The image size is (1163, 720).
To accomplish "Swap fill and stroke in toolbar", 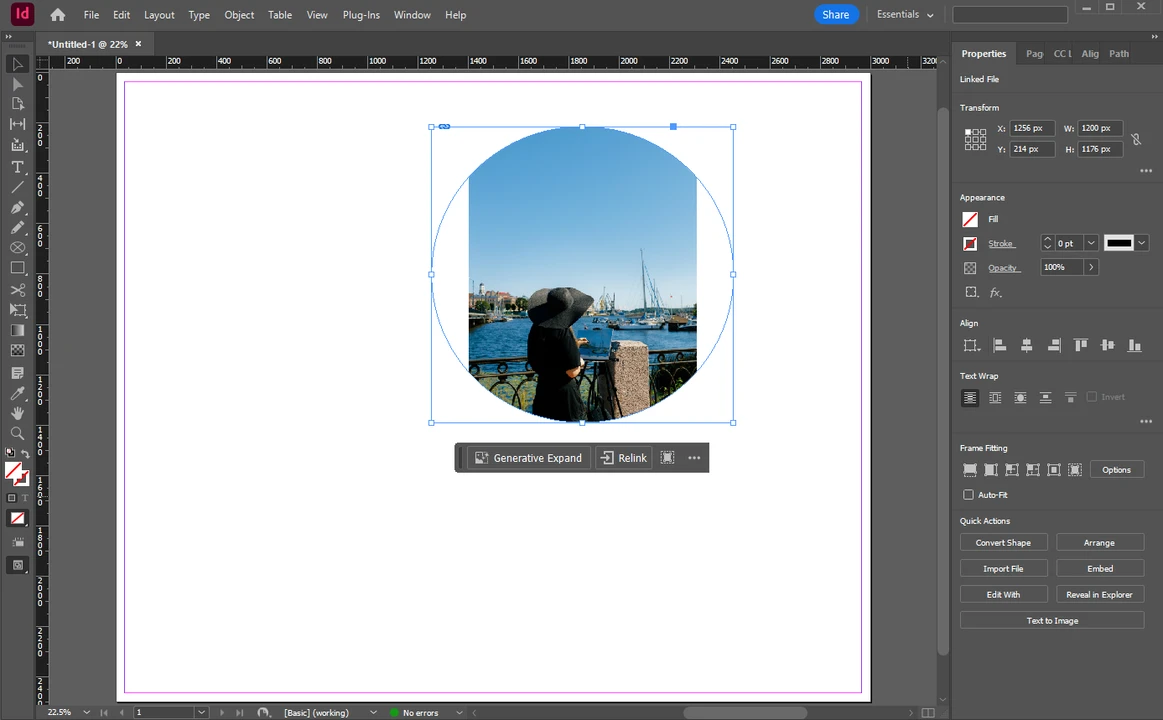I will [x=25, y=454].
